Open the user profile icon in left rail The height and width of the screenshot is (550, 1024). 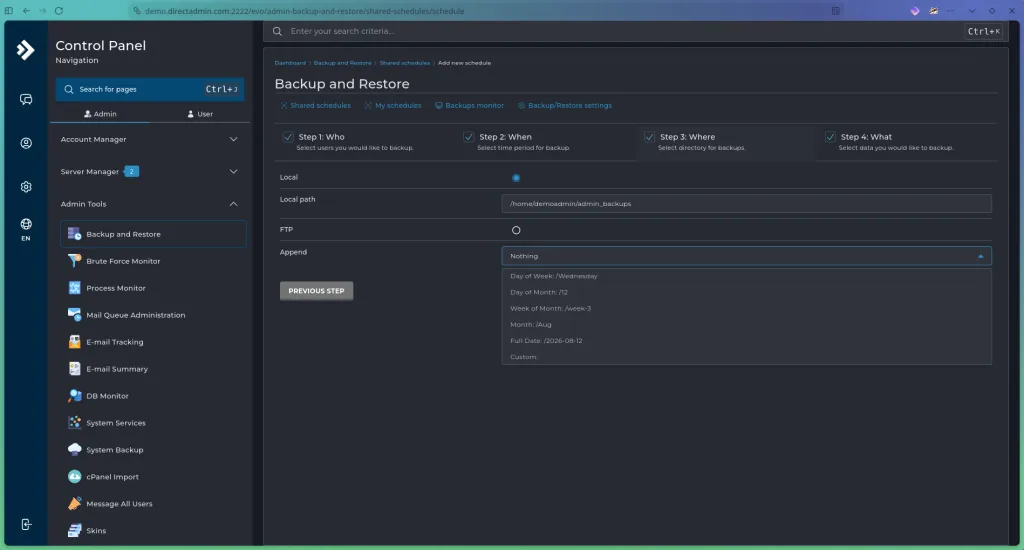point(25,143)
